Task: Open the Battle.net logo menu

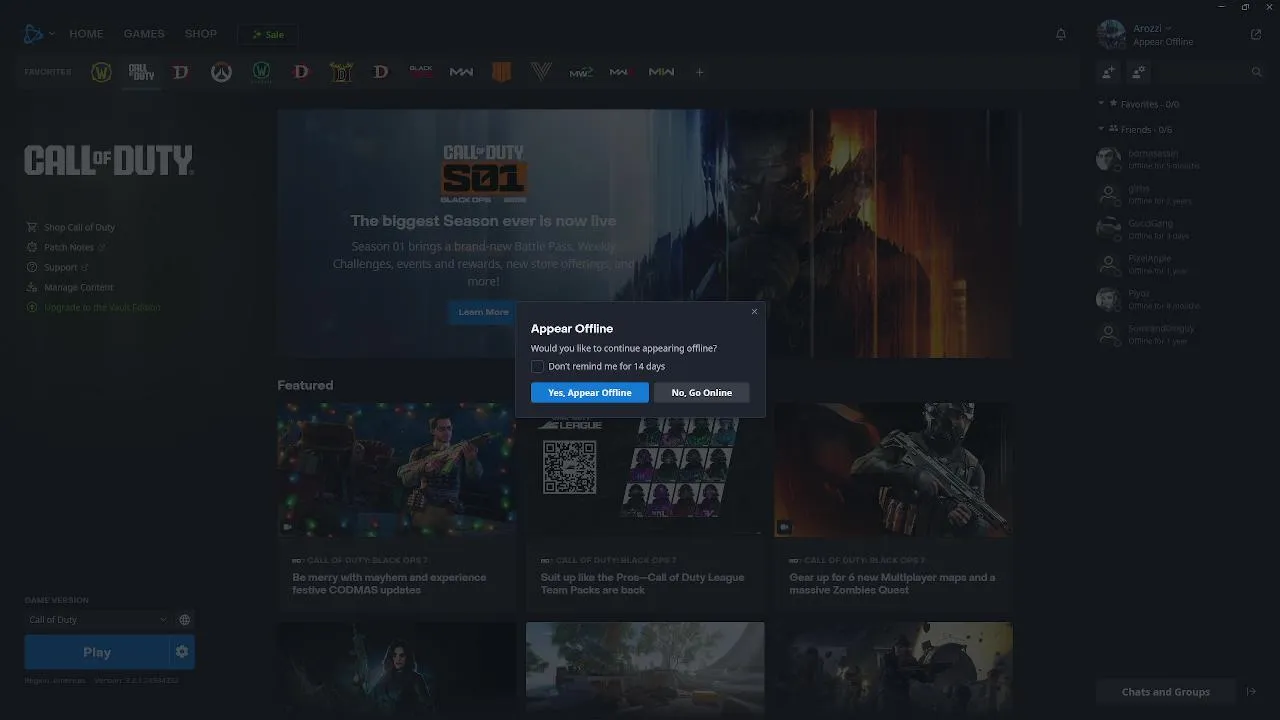Action: pos(39,34)
